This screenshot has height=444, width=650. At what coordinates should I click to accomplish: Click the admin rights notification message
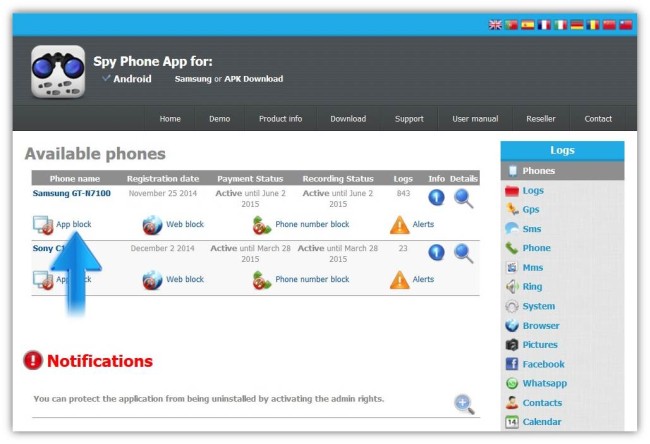coord(209,399)
